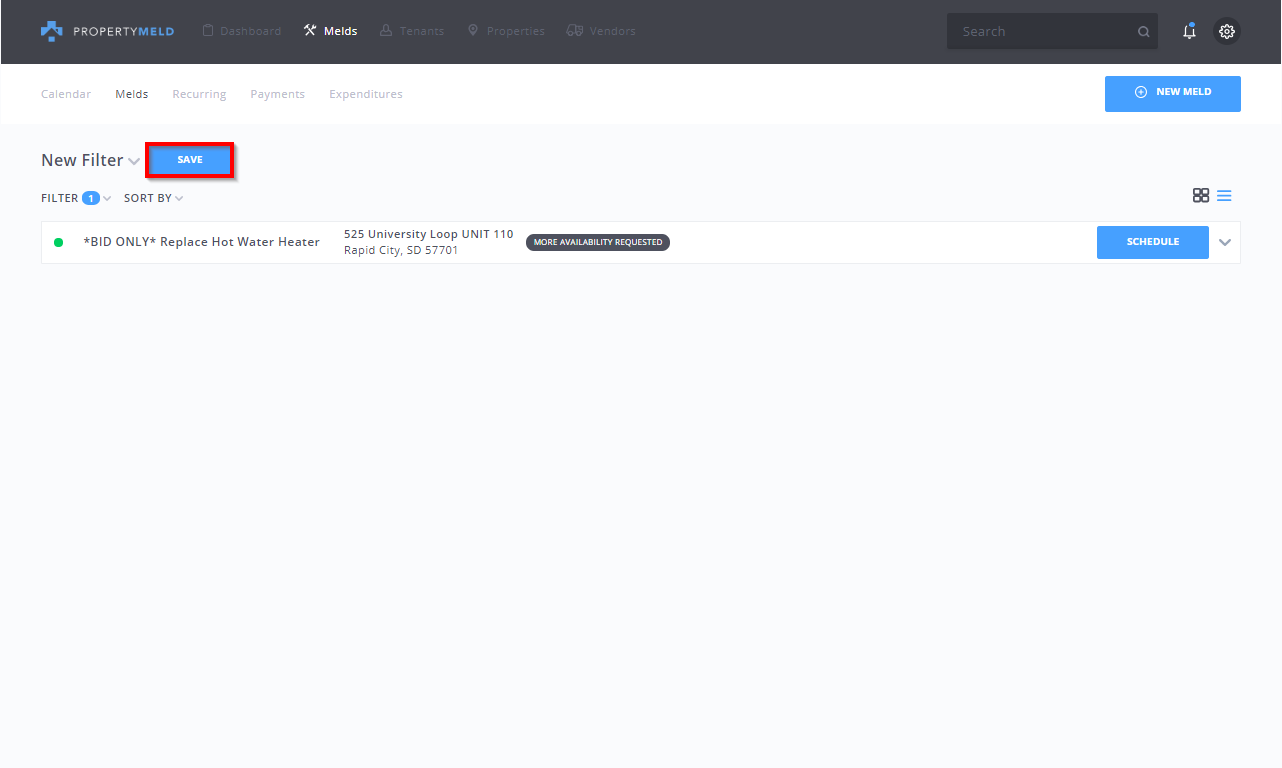
Task: Open the settings gear icon
Action: click(x=1227, y=31)
